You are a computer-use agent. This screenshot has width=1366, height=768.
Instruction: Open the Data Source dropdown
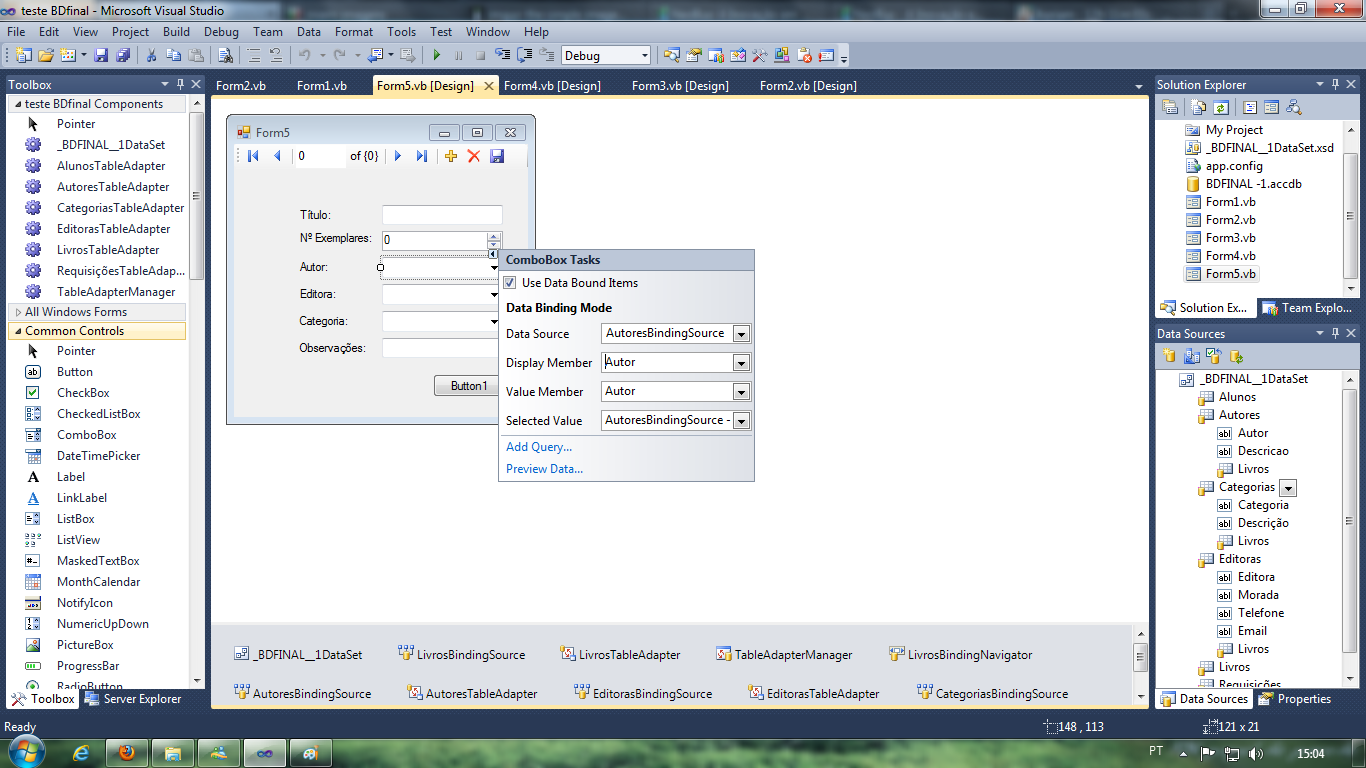coord(741,334)
